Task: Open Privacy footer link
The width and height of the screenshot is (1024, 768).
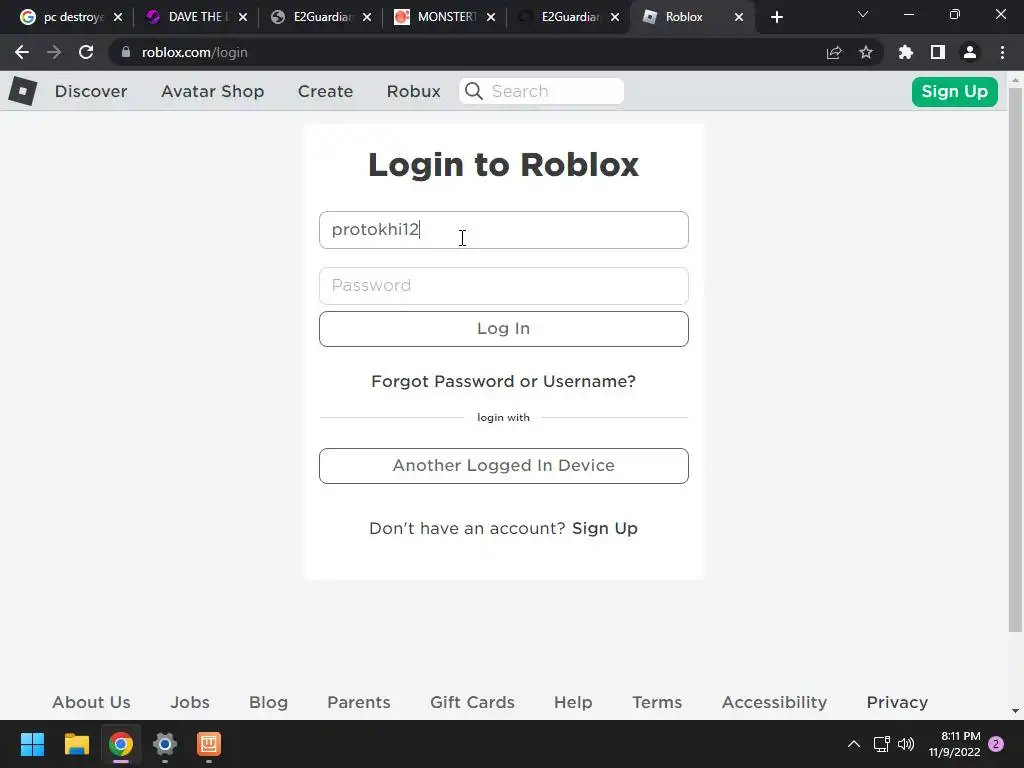Action: point(897,702)
